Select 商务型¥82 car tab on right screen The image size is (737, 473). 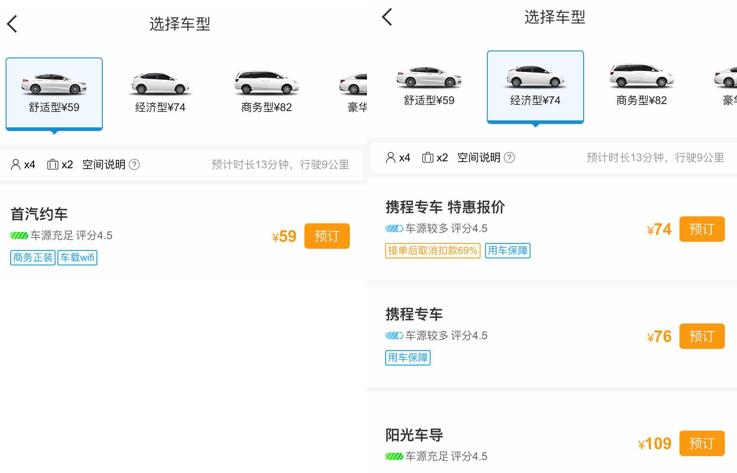(x=642, y=86)
